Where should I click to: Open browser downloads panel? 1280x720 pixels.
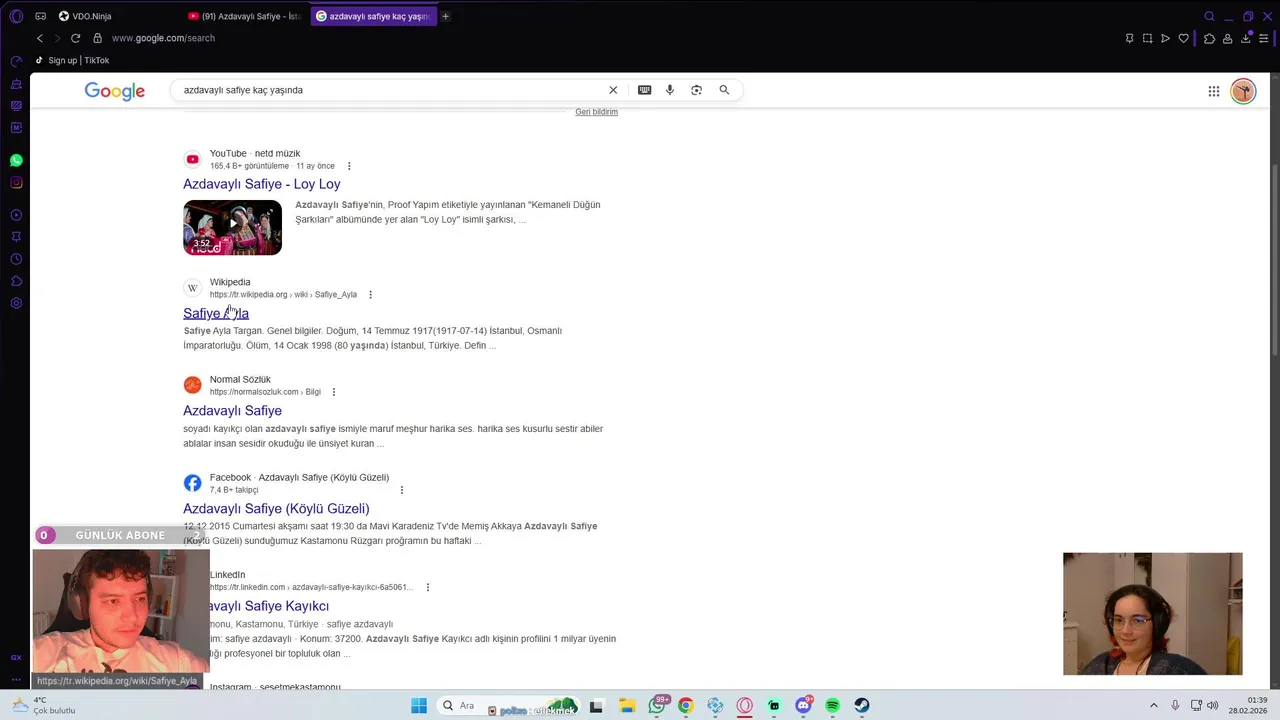(x=1246, y=38)
